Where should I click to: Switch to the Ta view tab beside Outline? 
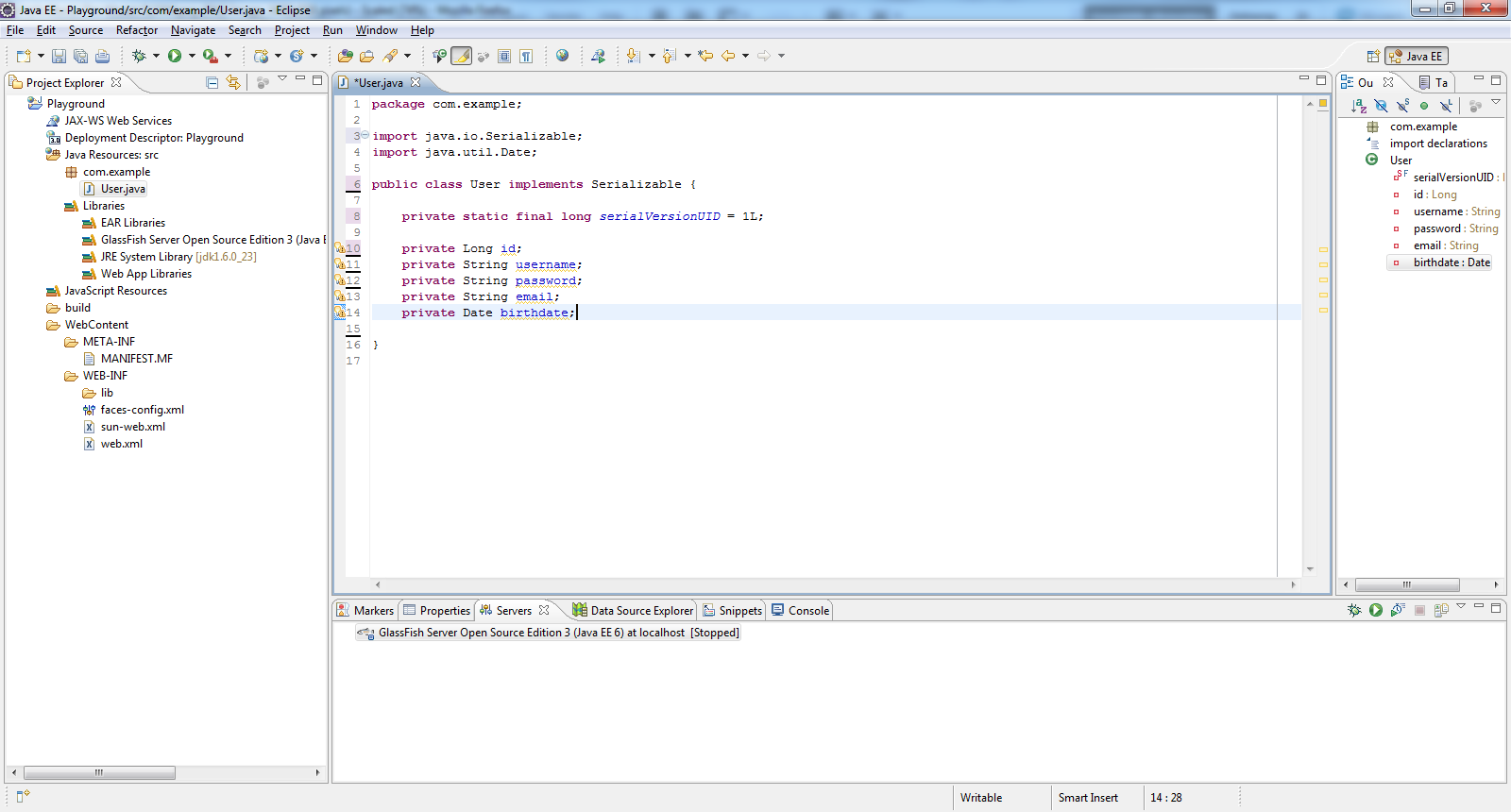tap(1433, 82)
